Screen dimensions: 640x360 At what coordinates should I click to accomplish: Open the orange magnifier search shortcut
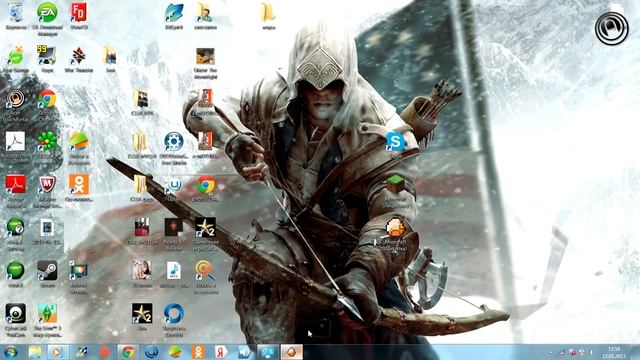(205, 271)
